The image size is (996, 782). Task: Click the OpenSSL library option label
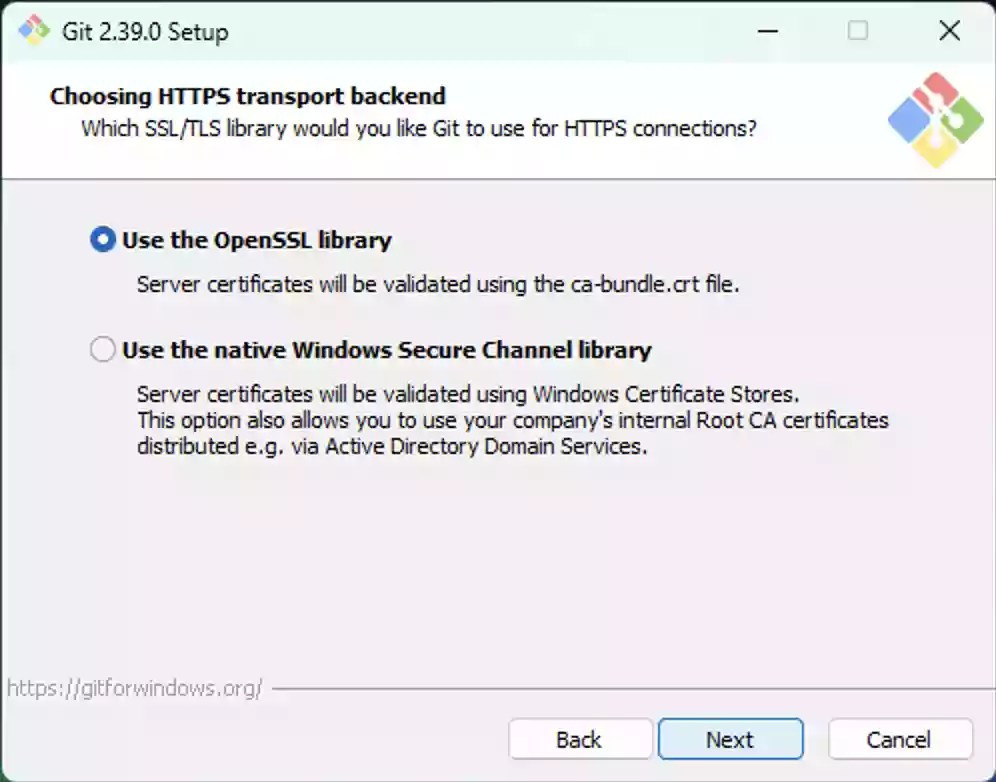(255, 239)
